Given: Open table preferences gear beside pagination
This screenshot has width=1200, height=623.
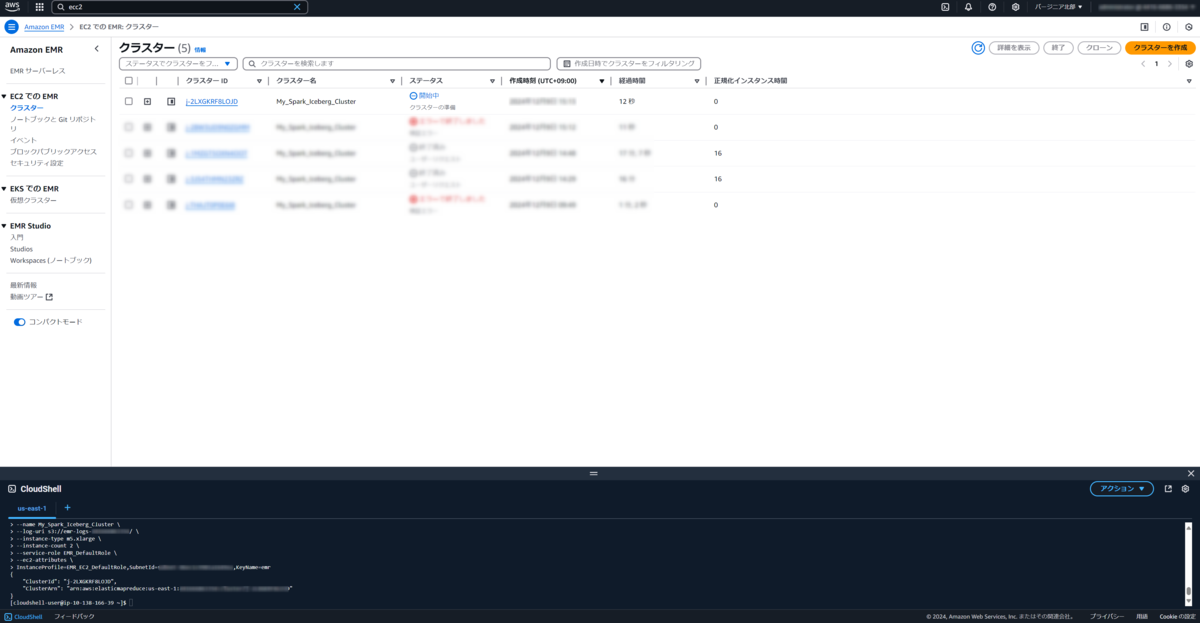Looking at the screenshot, I should click(1189, 63).
